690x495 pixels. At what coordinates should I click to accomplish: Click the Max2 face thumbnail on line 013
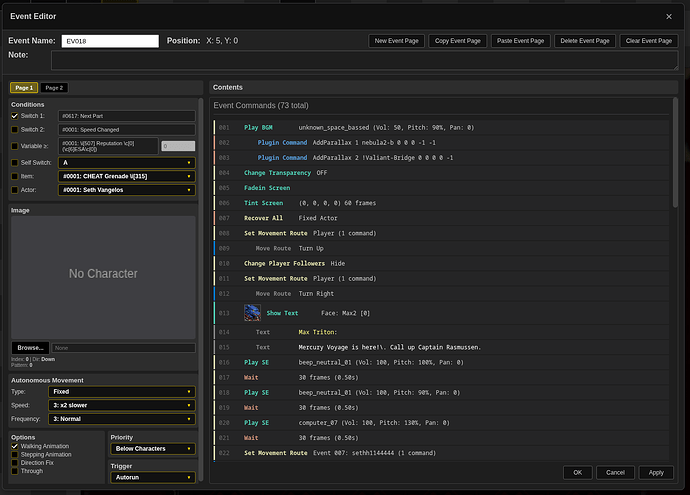click(x=252, y=313)
